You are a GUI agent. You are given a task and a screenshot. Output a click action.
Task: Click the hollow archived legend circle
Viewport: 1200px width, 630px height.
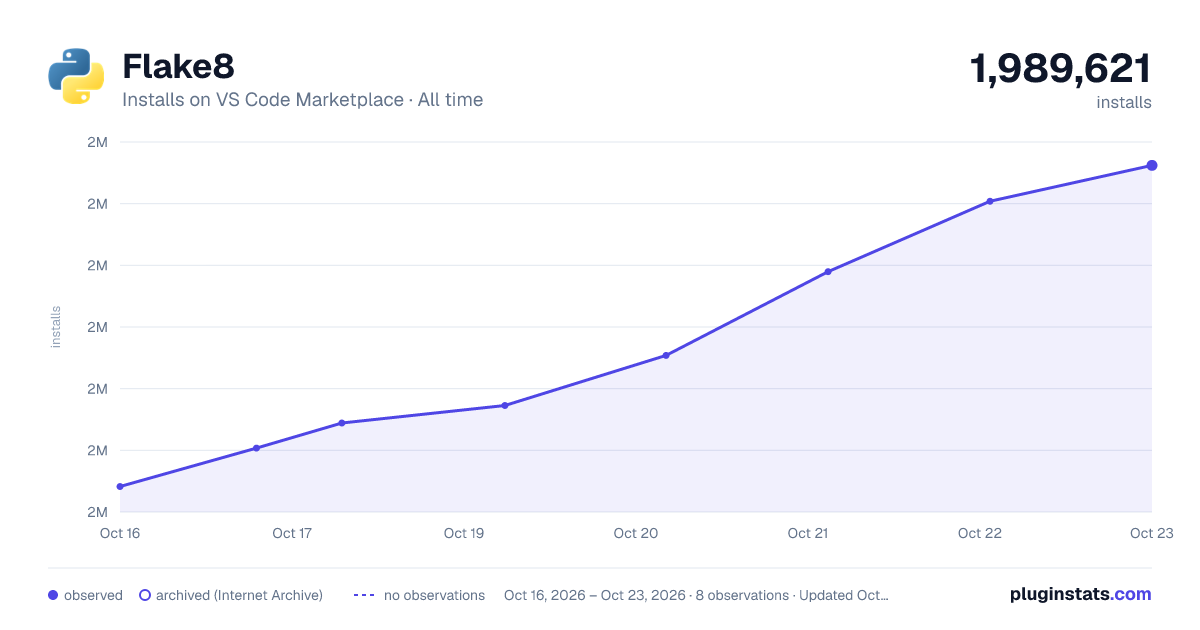point(145,595)
